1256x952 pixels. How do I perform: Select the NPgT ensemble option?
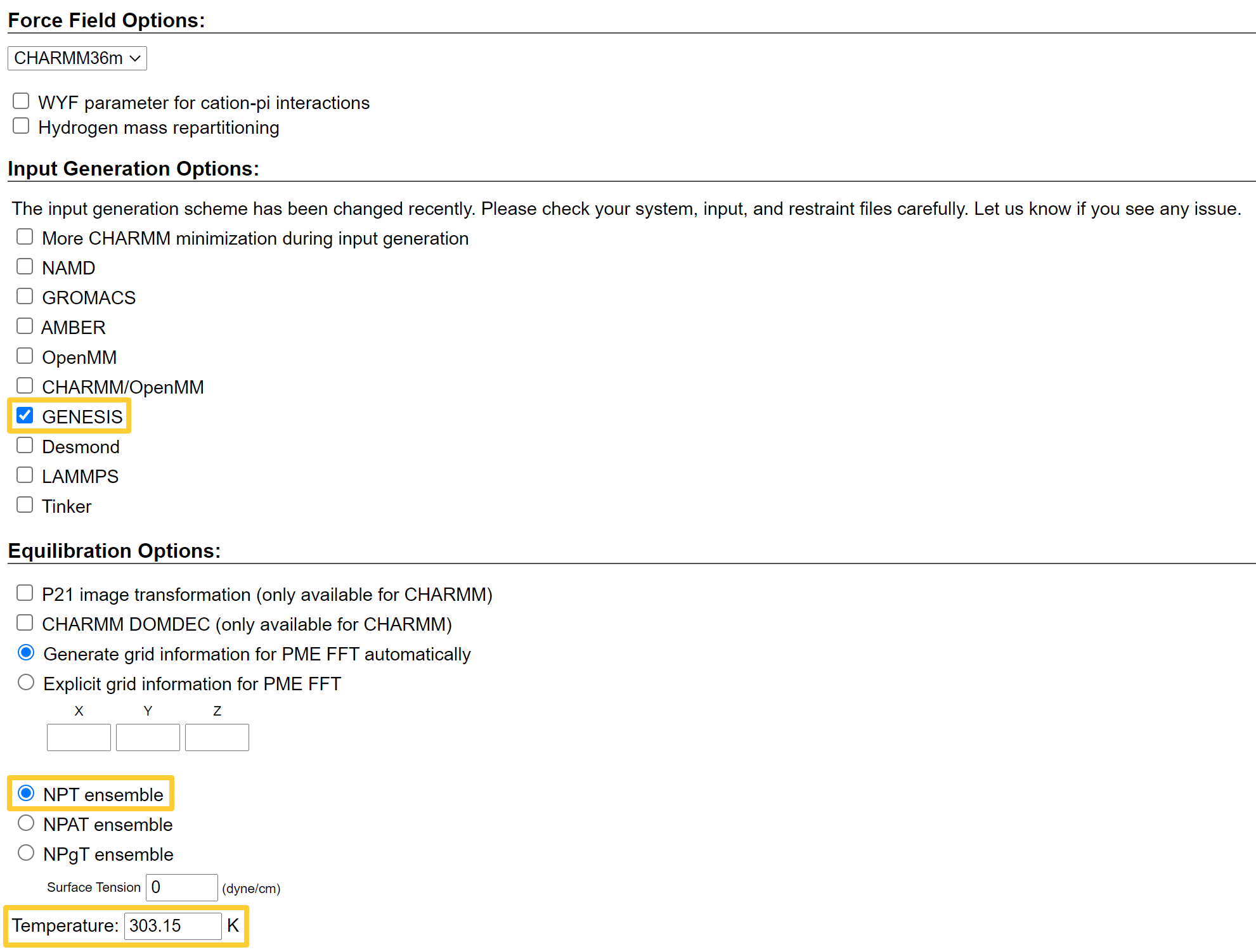coord(26,853)
